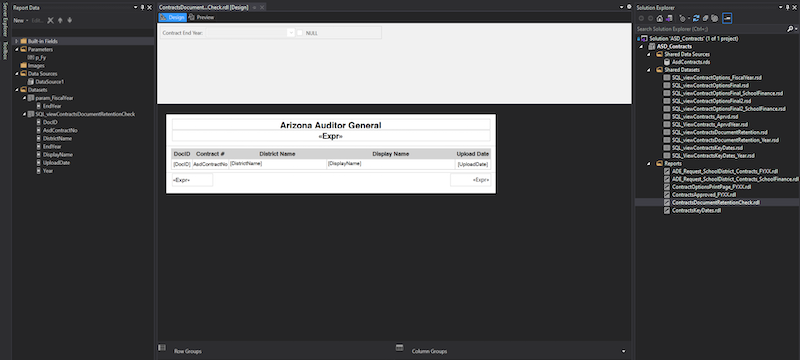Collapse the Data Sources folder
The height and width of the screenshot is (360, 800).
point(16,73)
